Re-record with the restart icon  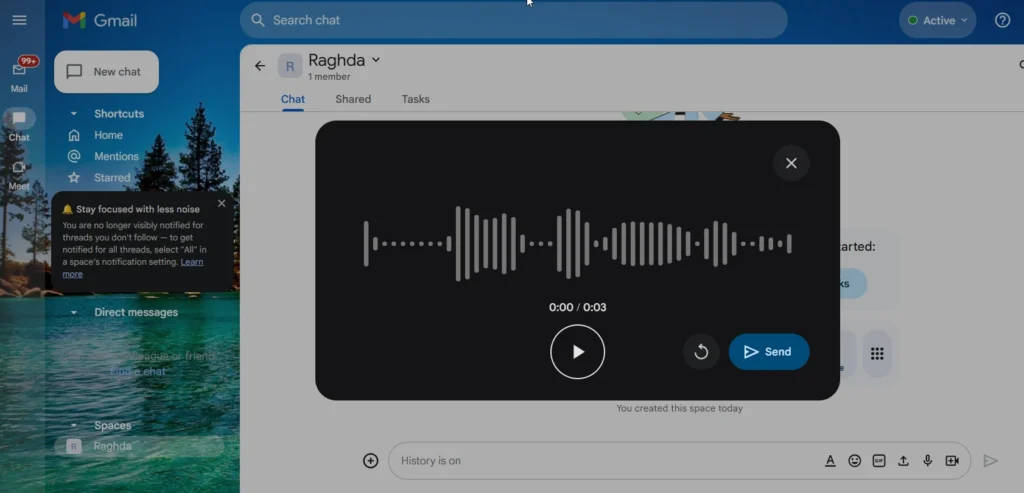coord(701,352)
